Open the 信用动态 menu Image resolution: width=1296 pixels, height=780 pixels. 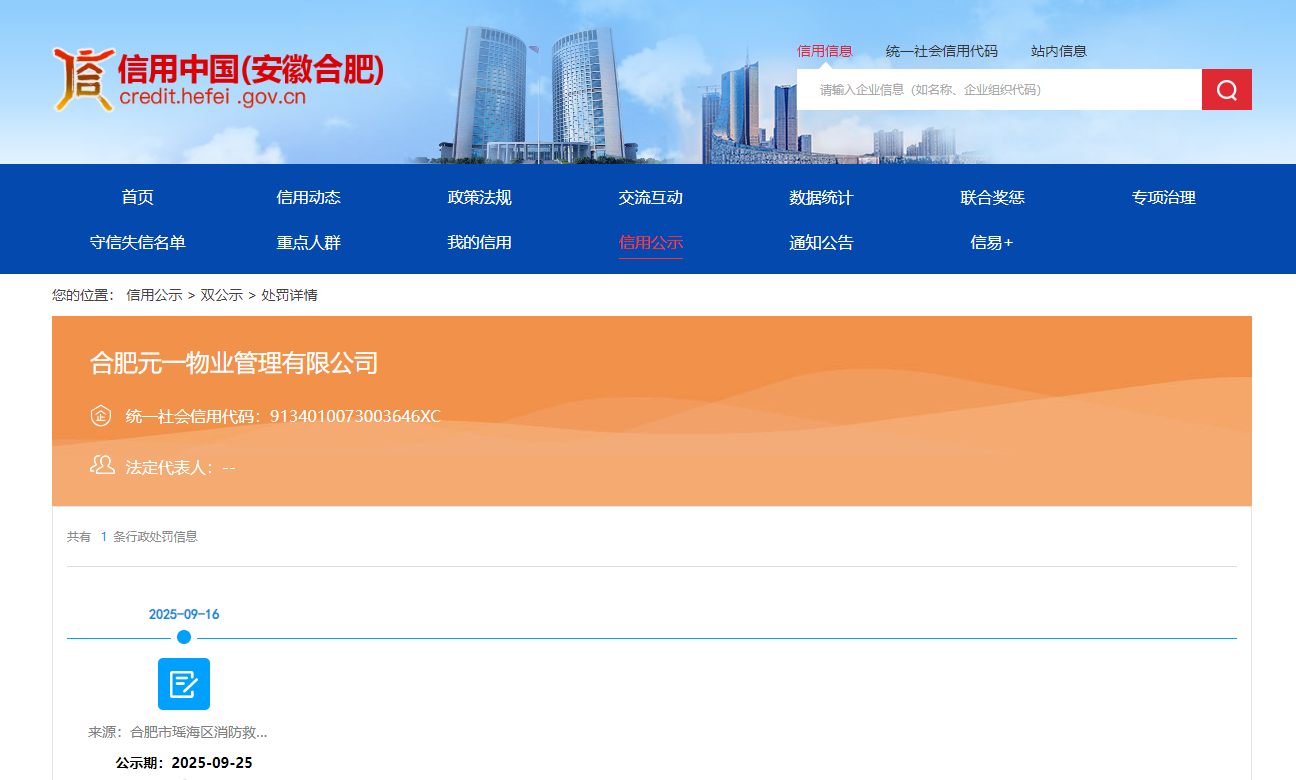pos(309,197)
